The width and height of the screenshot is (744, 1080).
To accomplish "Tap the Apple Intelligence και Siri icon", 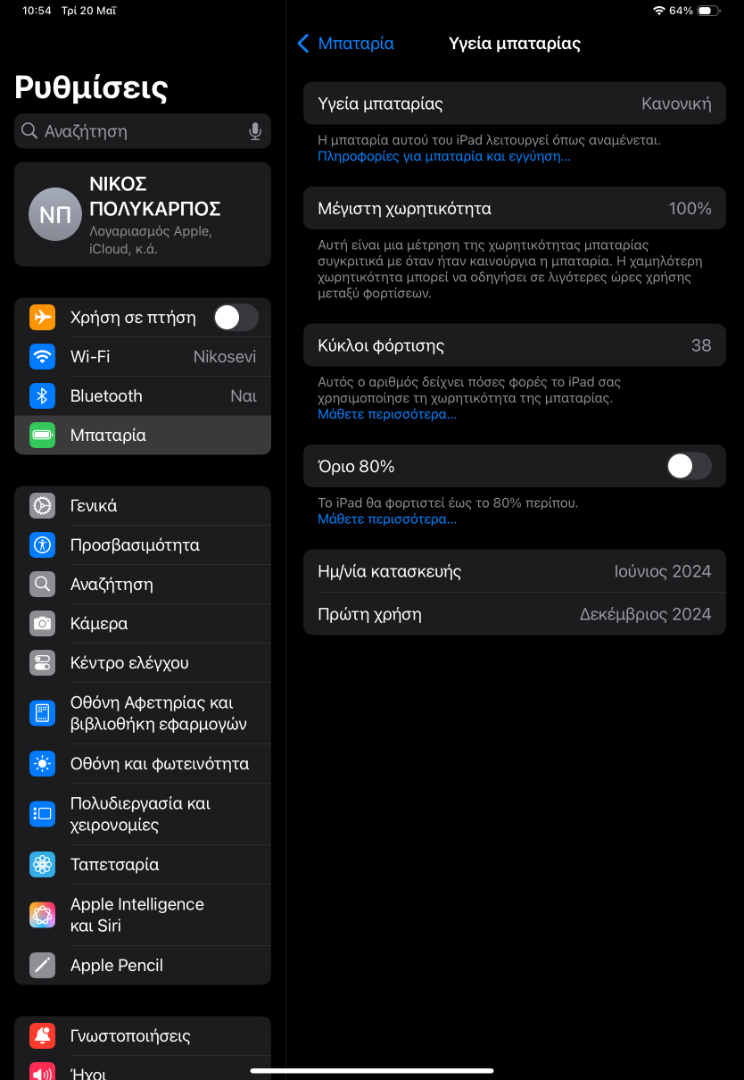I will (x=42, y=915).
